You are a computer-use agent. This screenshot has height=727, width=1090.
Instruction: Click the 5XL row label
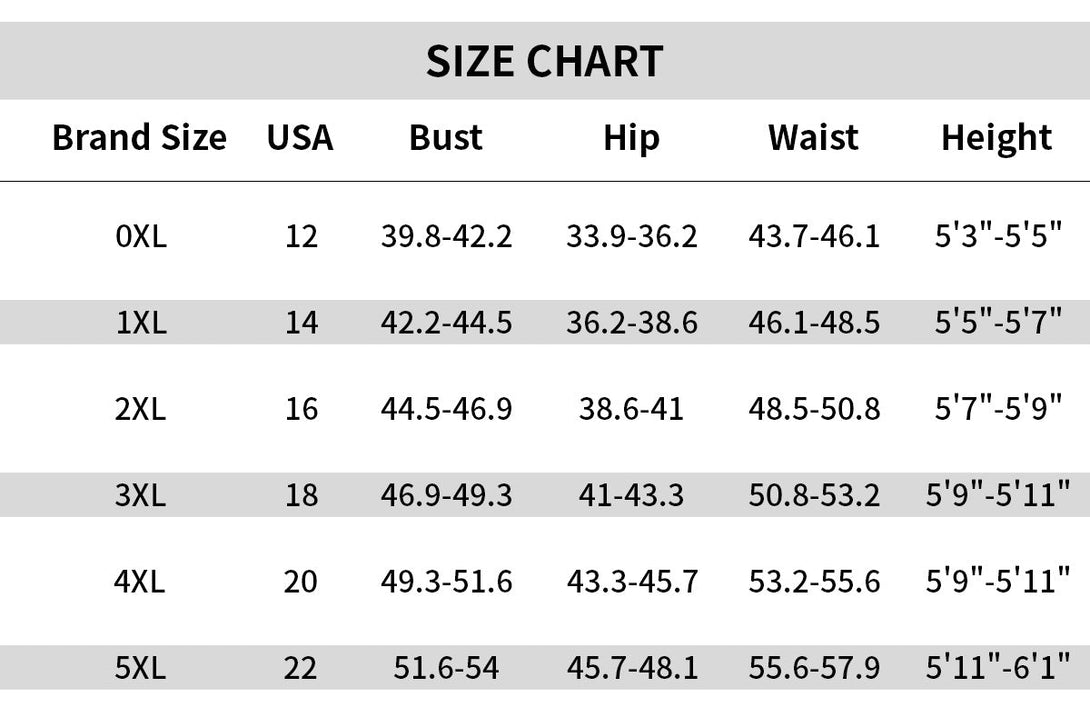[140, 668]
